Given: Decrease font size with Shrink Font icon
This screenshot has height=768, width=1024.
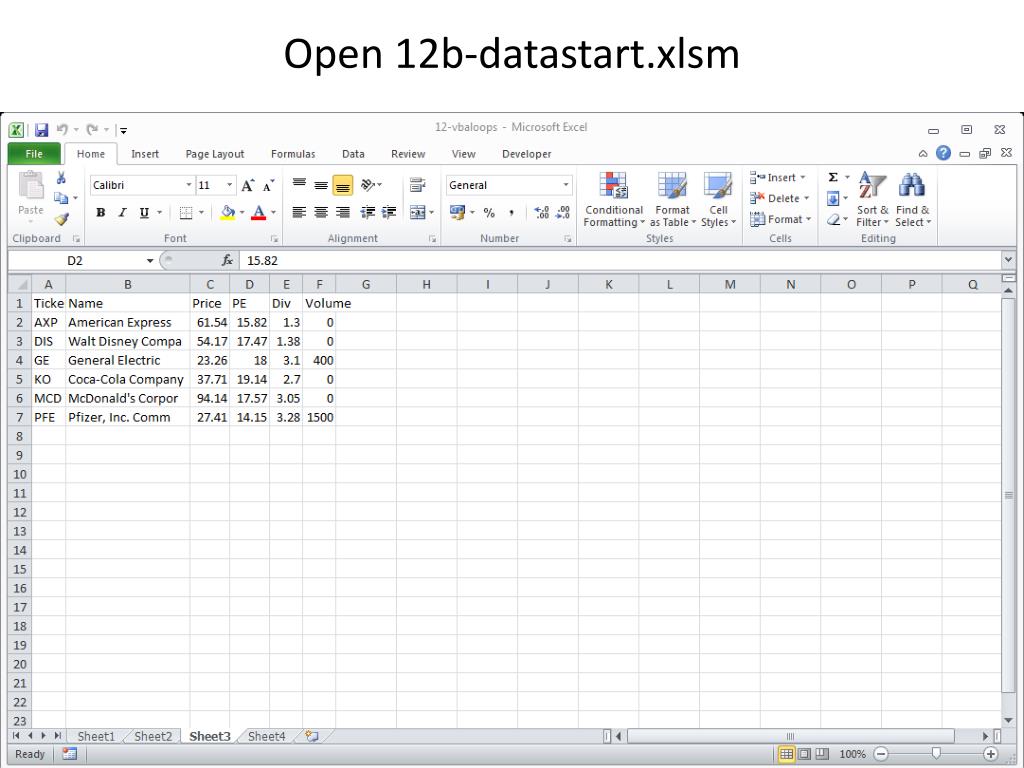Looking at the screenshot, I should pyautogui.click(x=268, y=185).
